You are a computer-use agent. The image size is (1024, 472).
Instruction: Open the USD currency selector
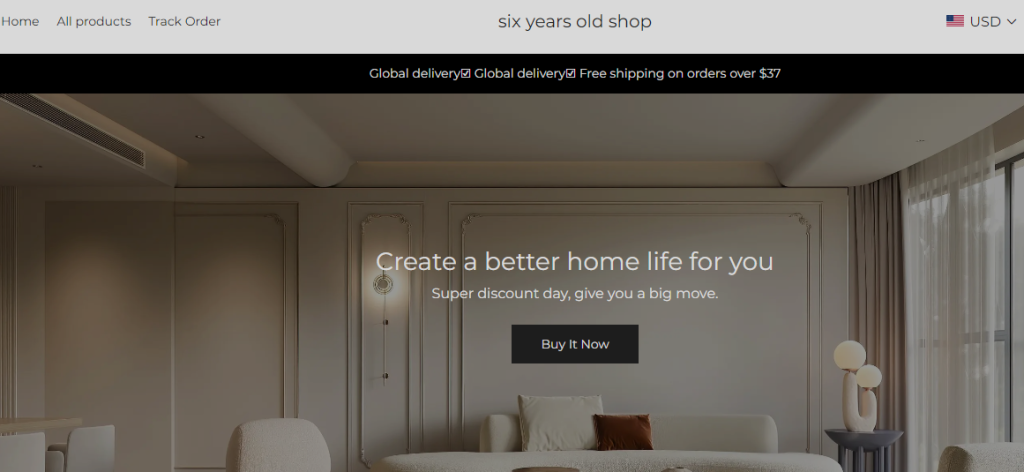[982, 22]
